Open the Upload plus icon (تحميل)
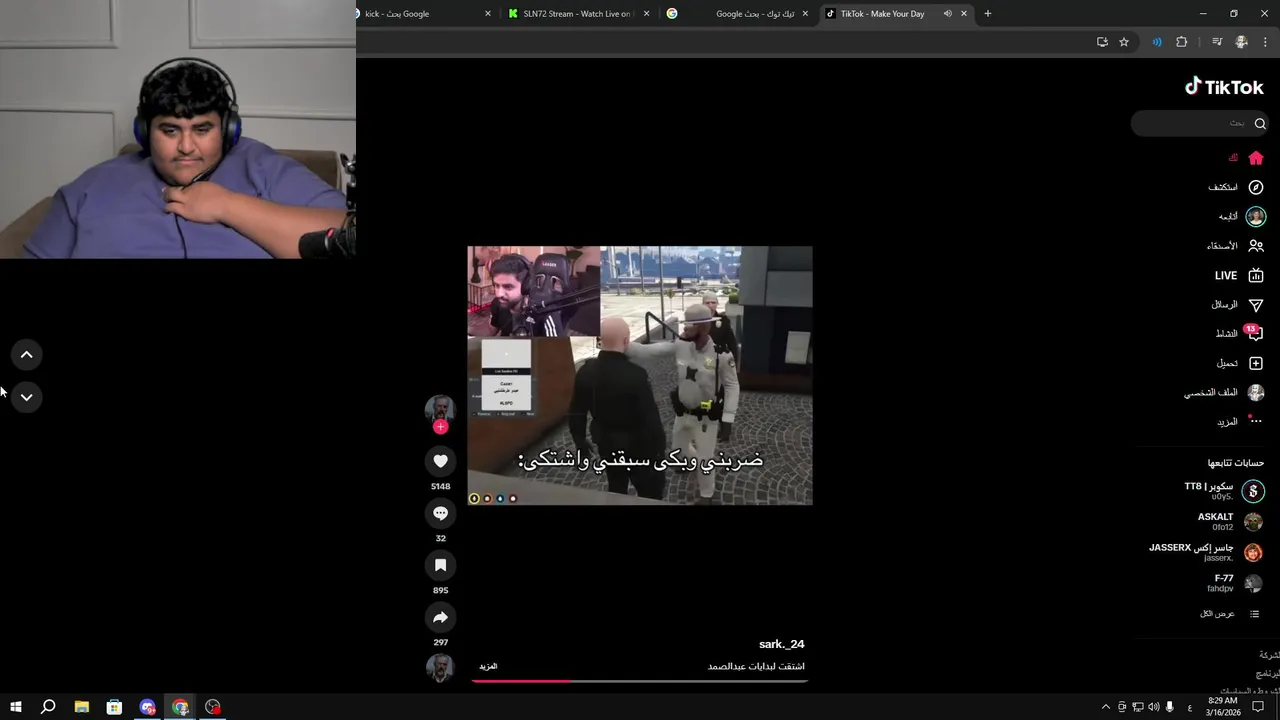Viewport: 1280px width, 720px height. [x=1256, y=363]
